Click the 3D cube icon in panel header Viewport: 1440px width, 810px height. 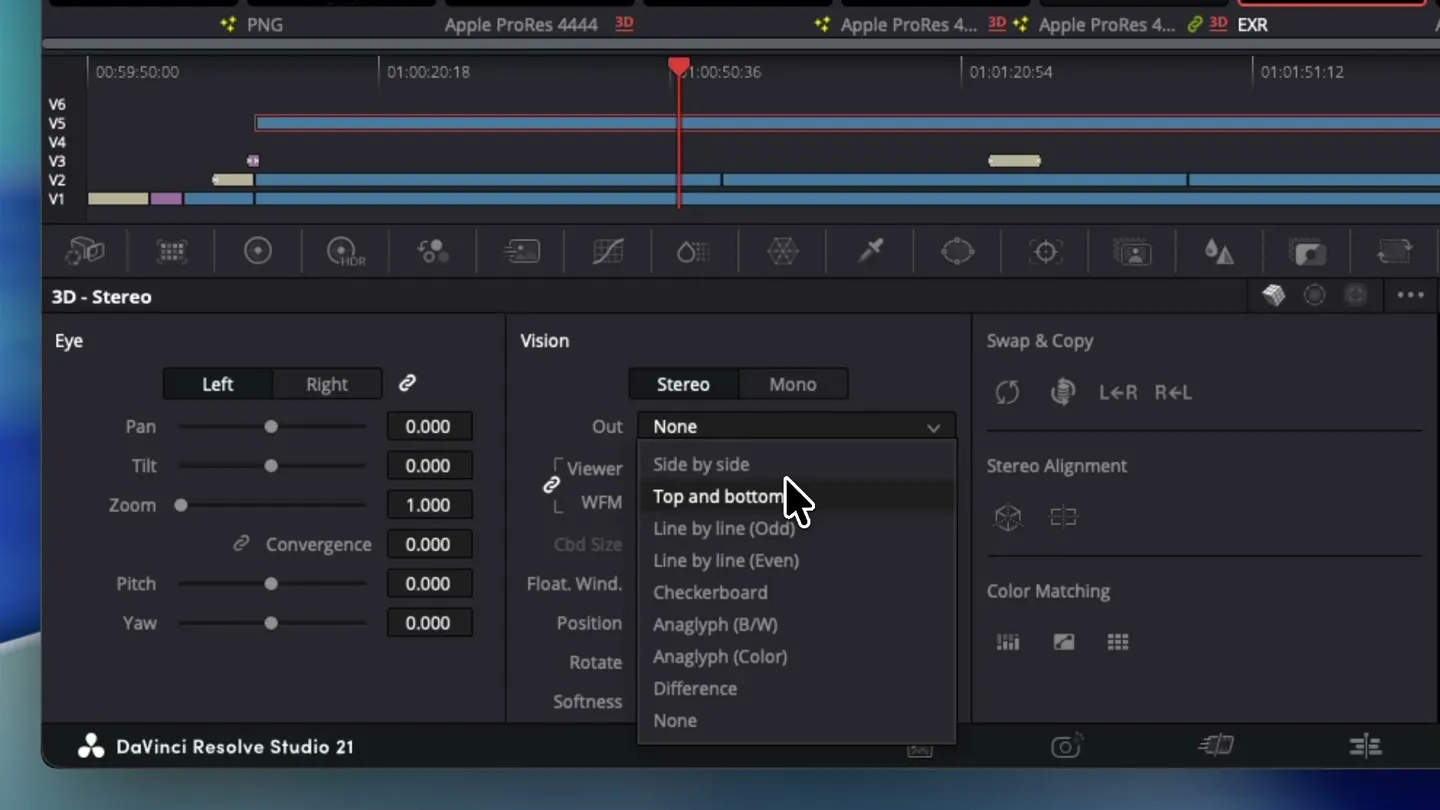pos(1273,295)
